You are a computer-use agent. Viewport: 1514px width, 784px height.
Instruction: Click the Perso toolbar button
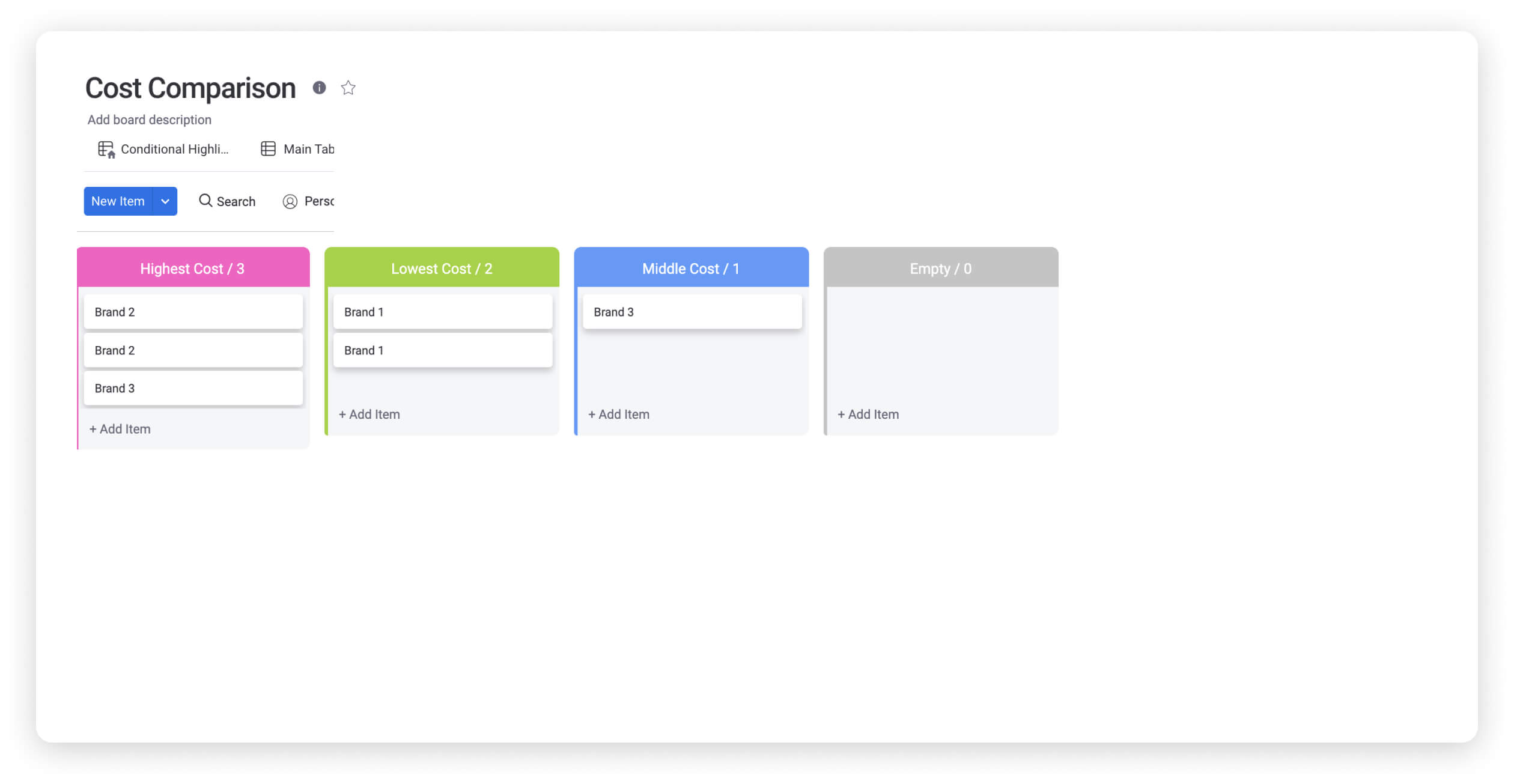[310, 201]
